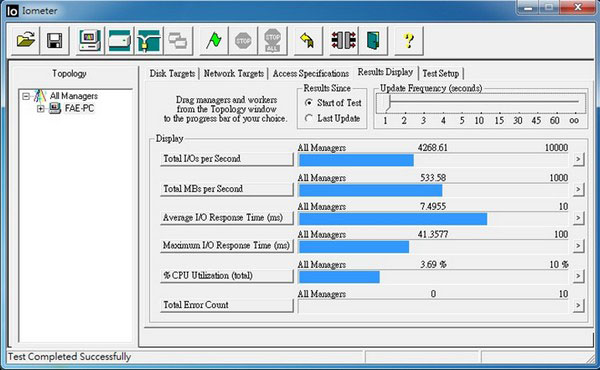Select Start of Test radio button
Image resolution: width=600 pixels, height=370 pixels.
click(x=308, y=103)
